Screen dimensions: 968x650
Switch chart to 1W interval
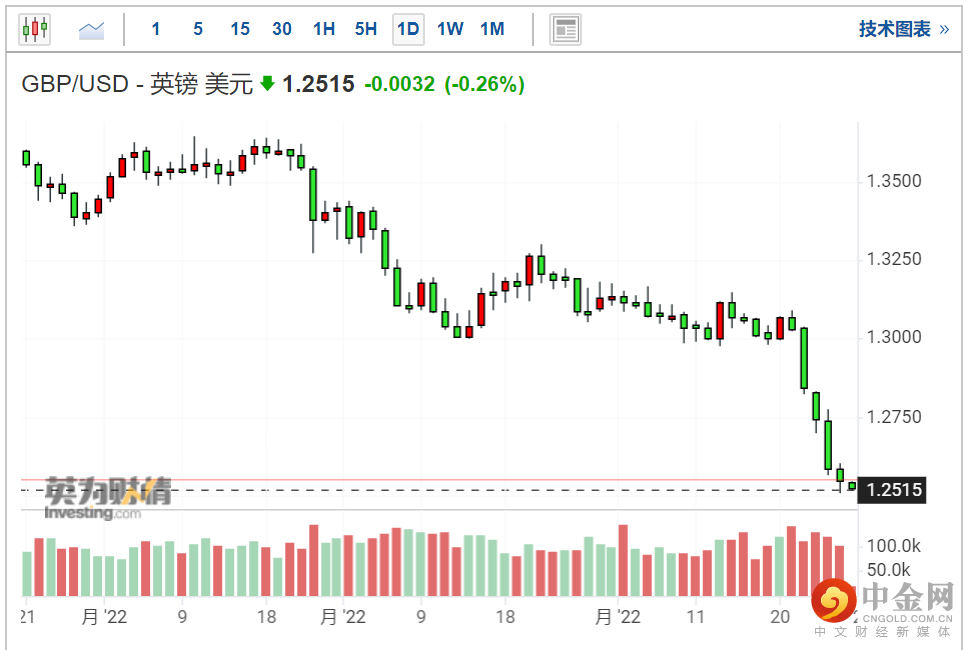coord(450,29)
